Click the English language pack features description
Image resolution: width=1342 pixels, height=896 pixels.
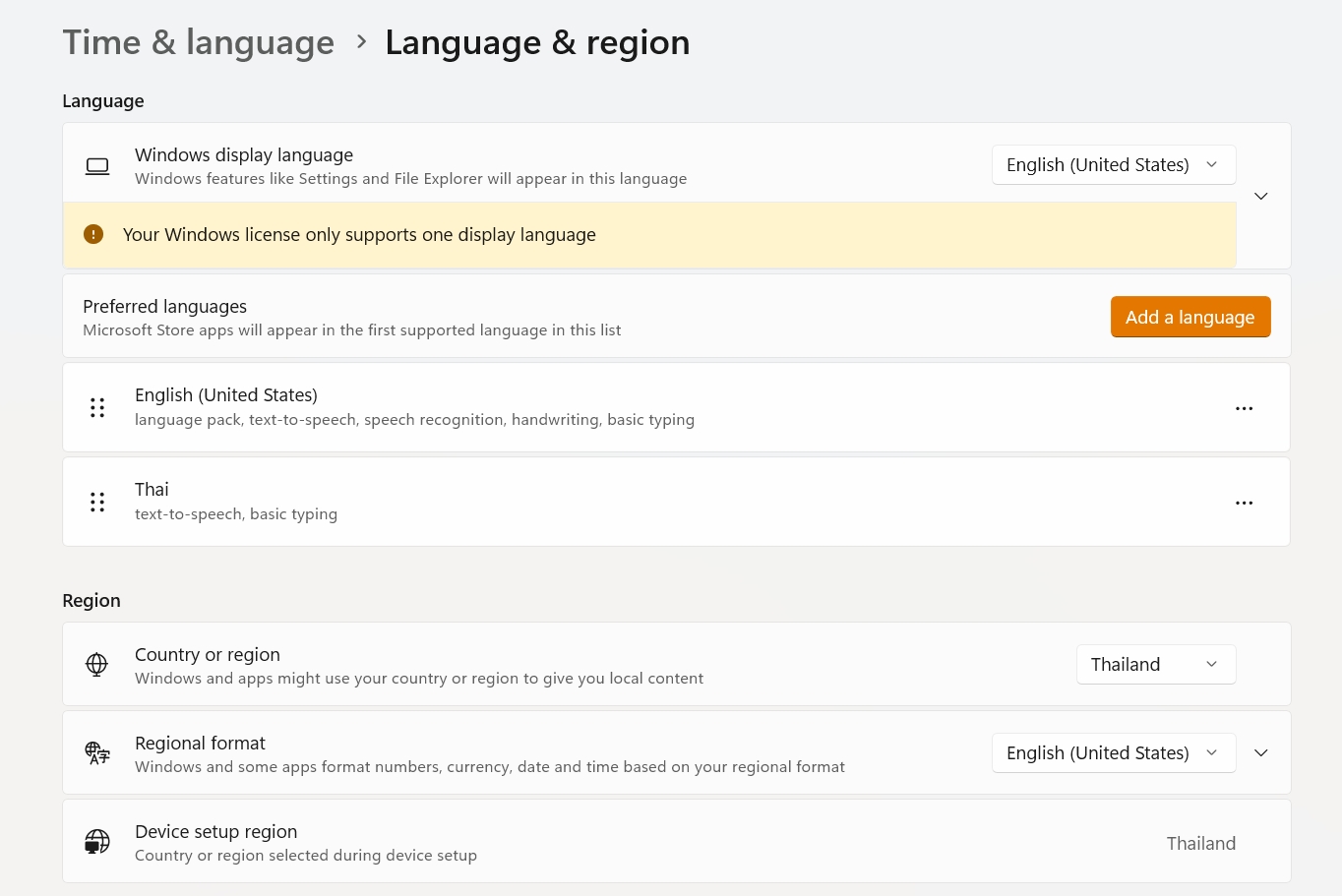point(414,420)
